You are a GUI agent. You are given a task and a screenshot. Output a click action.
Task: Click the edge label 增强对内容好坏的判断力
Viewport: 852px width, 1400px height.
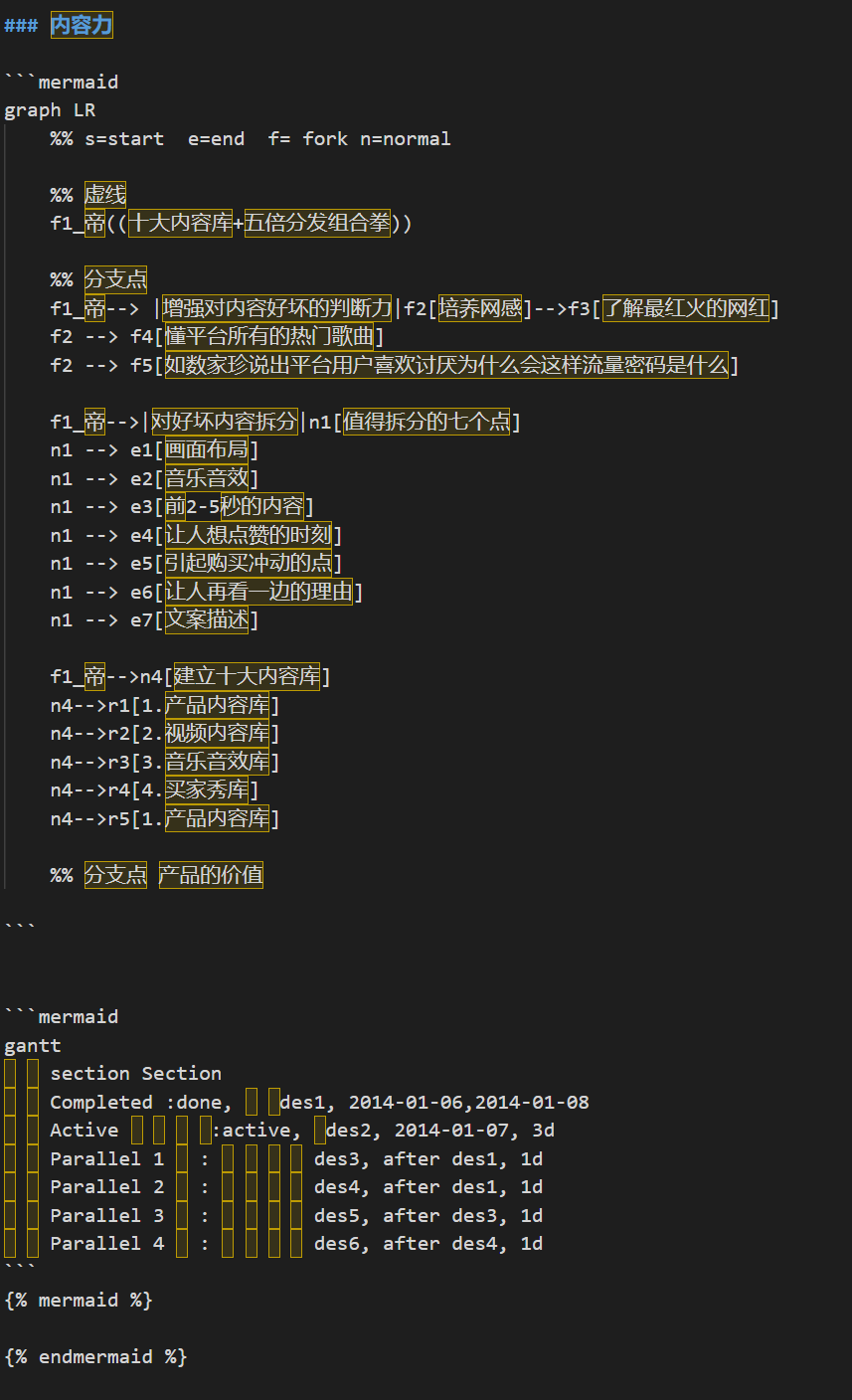click(x=277, y=308)
